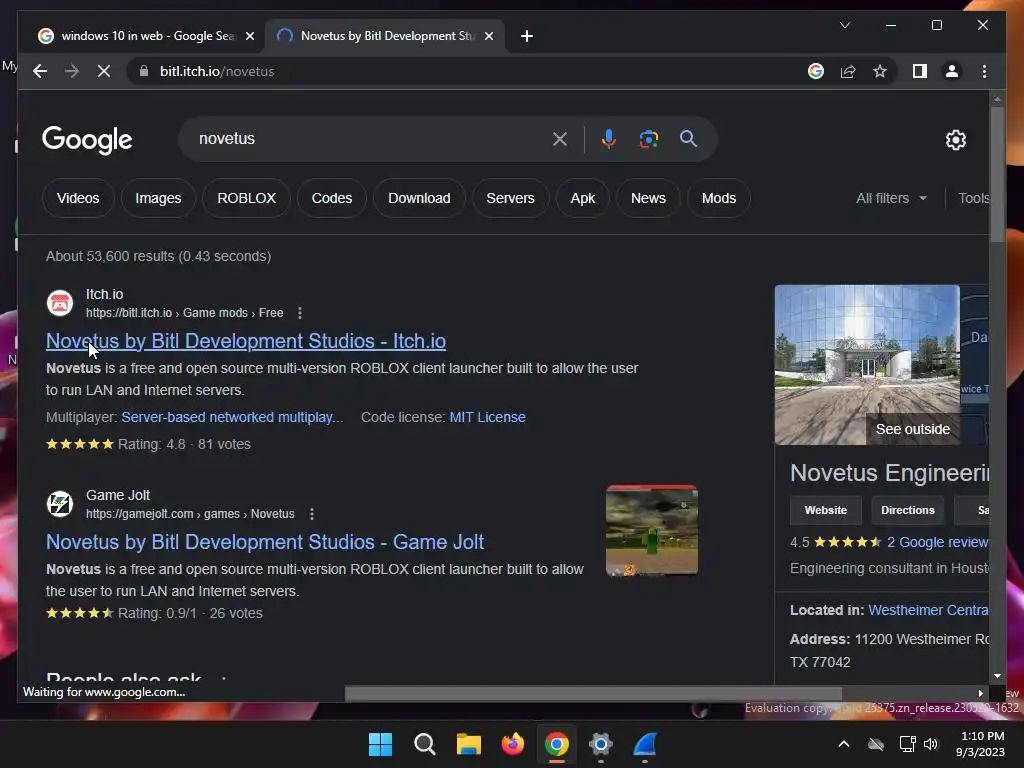1024x768 pixels.
Task: Click Chrome icon in taskbar
Action: point(556,744)
